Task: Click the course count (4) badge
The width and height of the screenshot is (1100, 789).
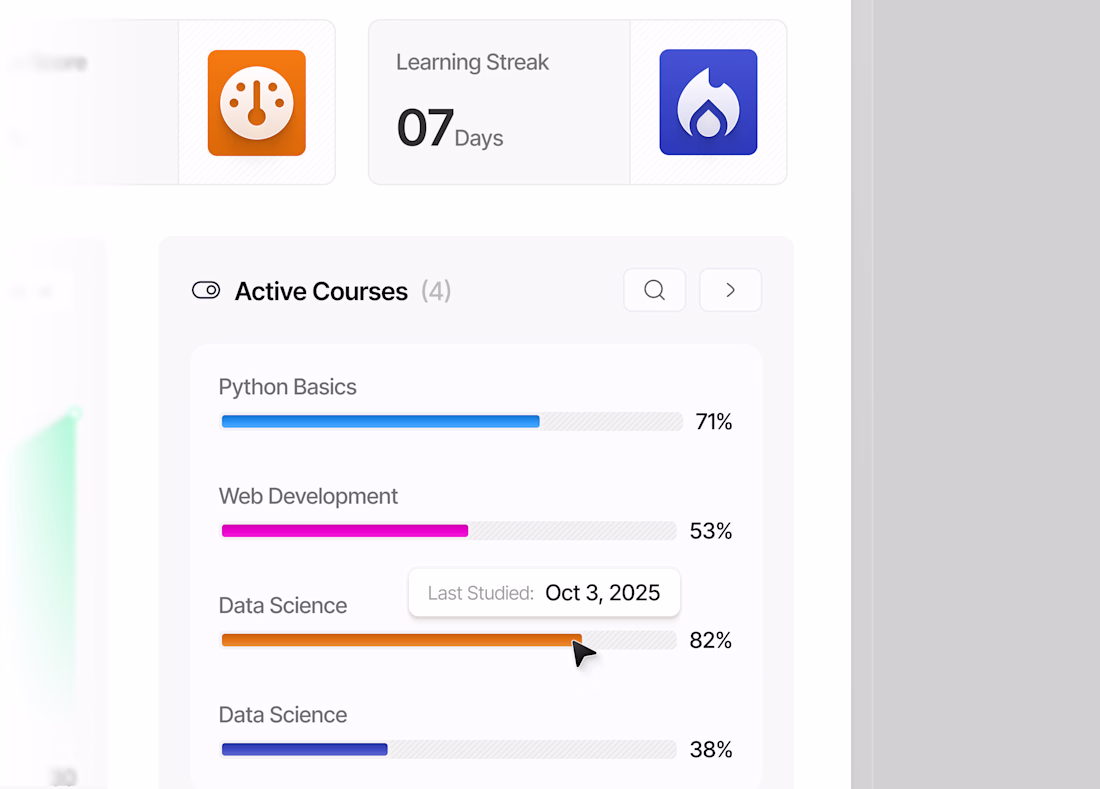Action: pyautogui.click(x=436, y=291)
